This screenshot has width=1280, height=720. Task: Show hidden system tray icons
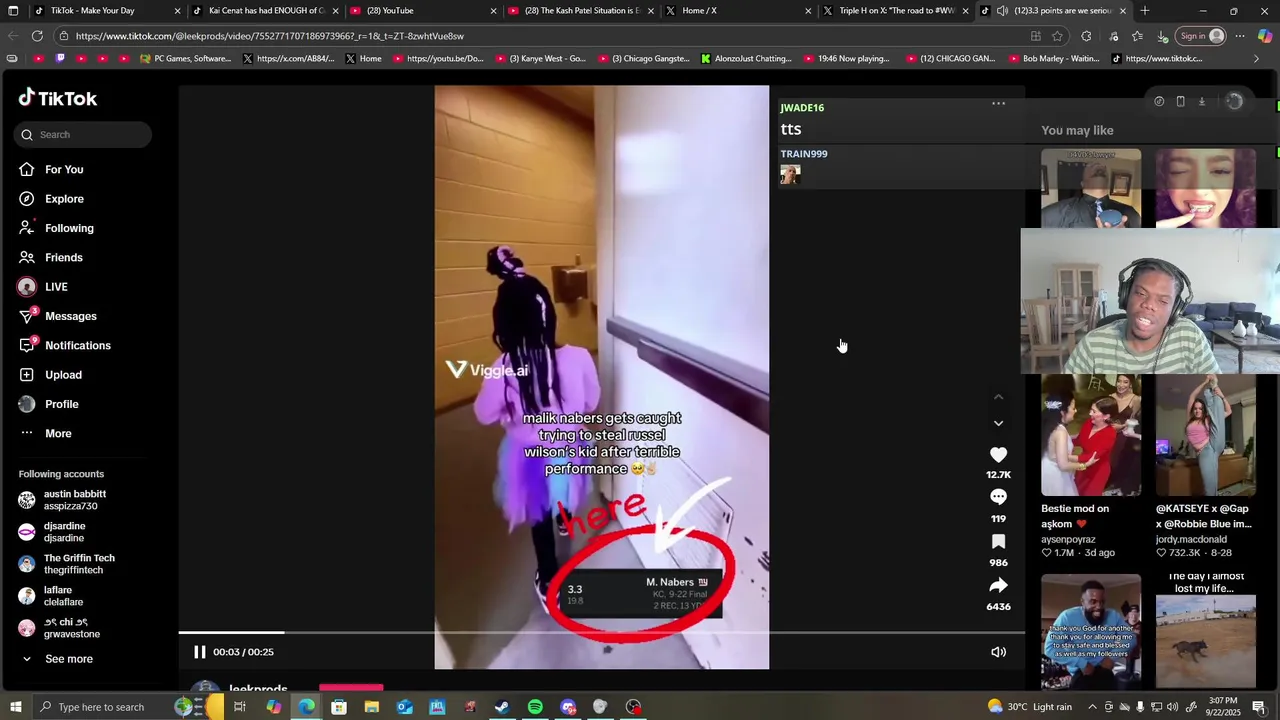pyautogui.click(x=1092, y=707)
